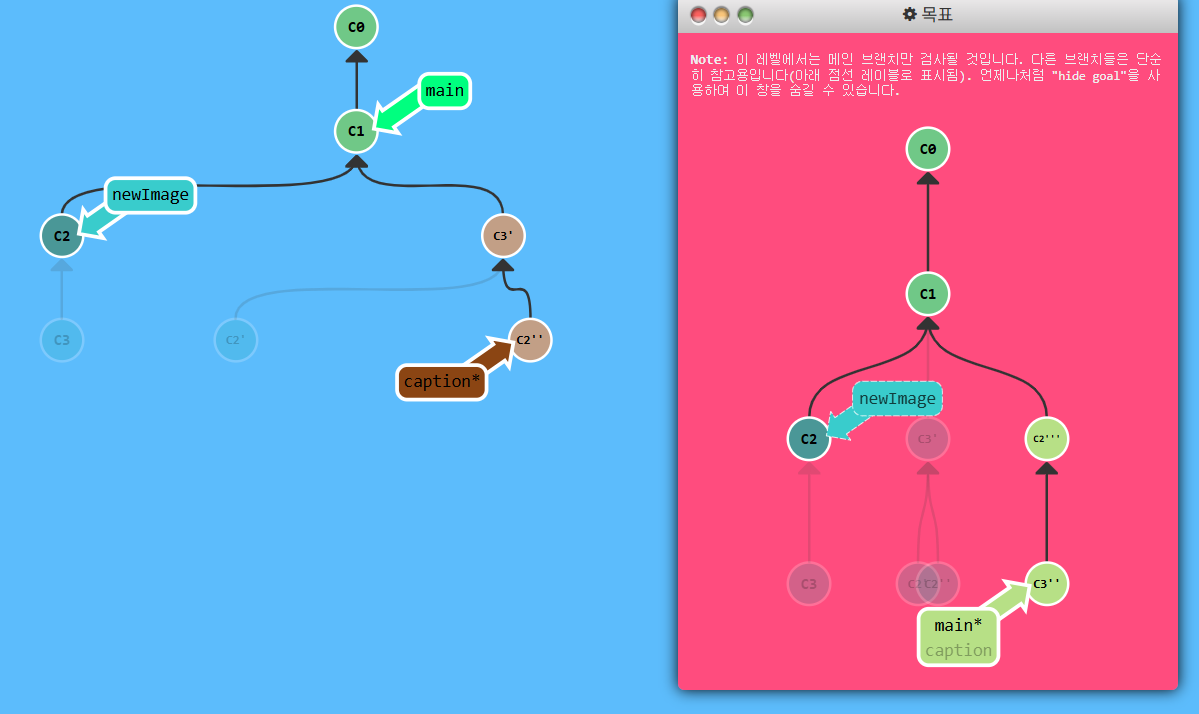Select the solid newImage branch label

pos(150,195)
